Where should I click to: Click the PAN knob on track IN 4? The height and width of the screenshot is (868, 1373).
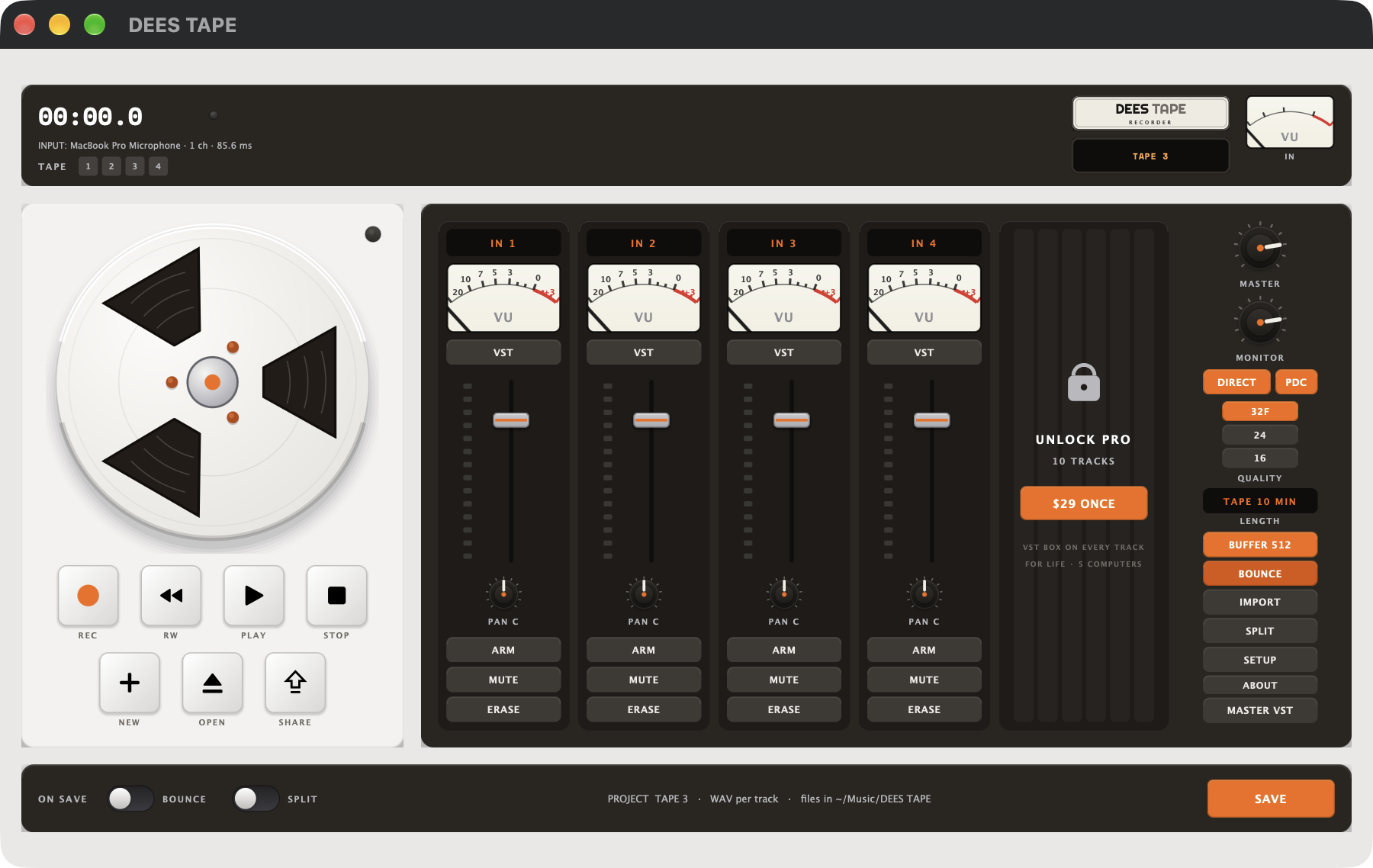click(924, 593)
